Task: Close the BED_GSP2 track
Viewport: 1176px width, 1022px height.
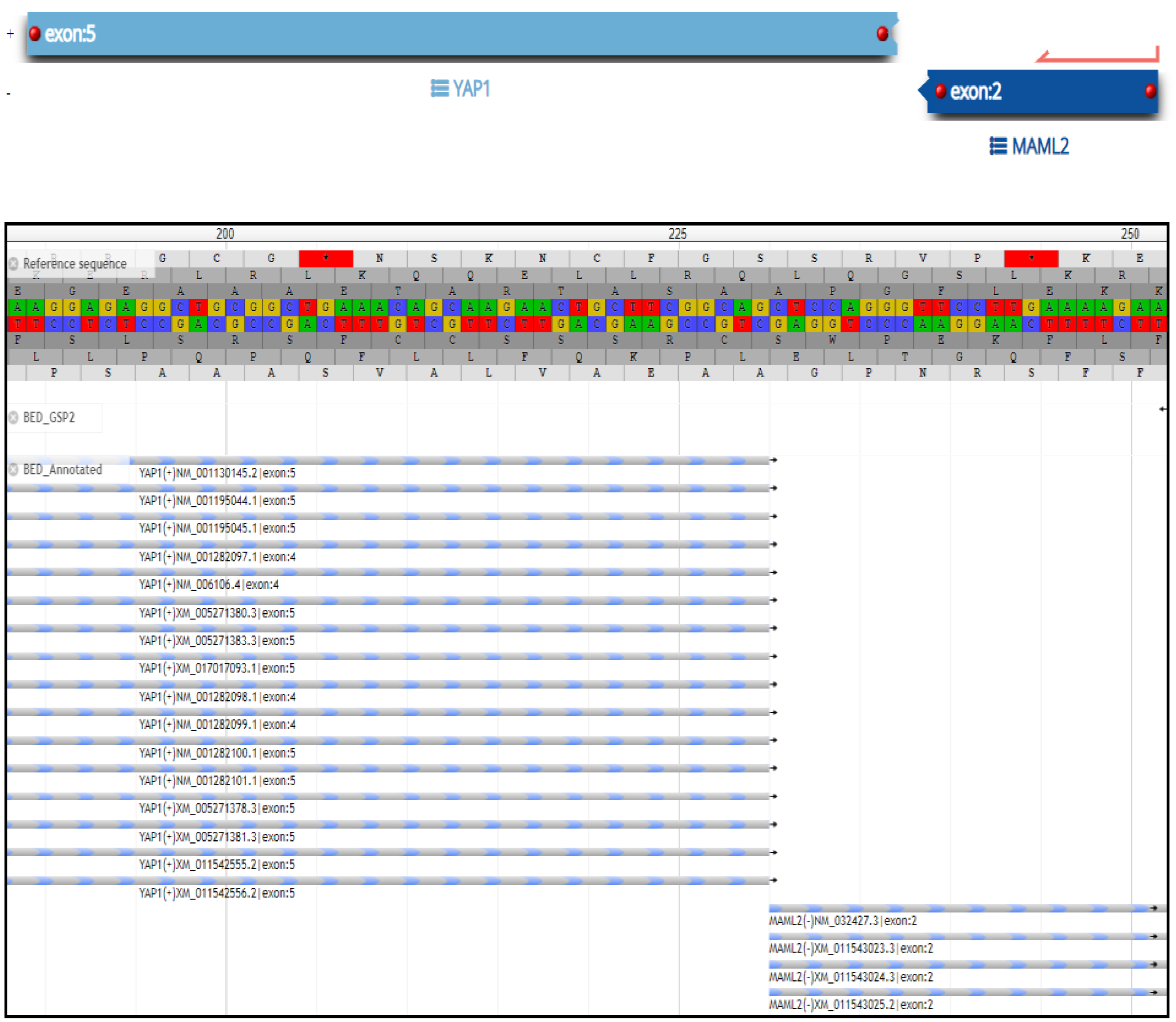Action: point(14,417)
